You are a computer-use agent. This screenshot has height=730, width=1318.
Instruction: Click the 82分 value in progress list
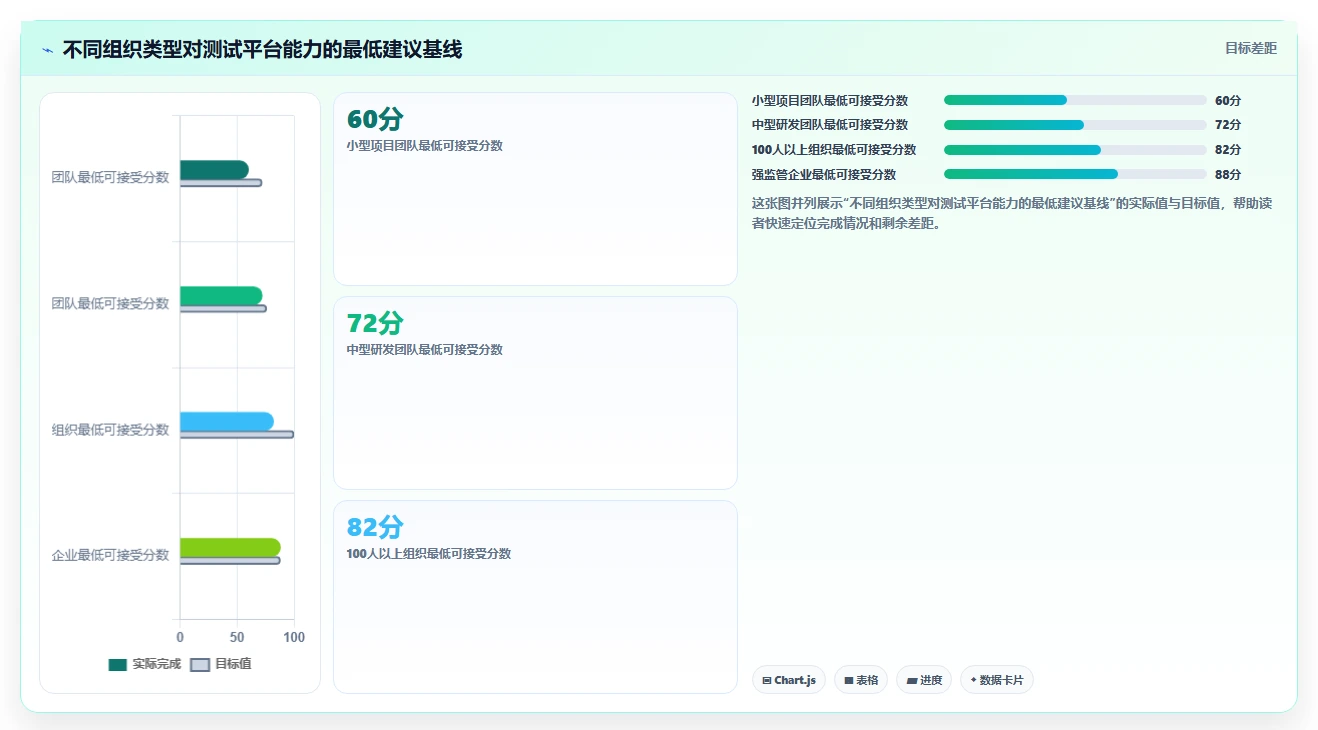click(x=1228, y=150)
